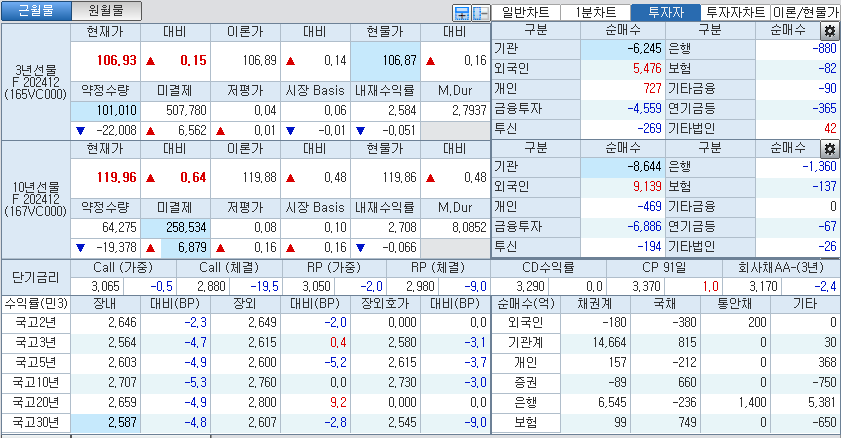Select the highlighted 현물가 106.87 cell
The image size is (841, 438).
pyautogui.click(x=385, y=61)
